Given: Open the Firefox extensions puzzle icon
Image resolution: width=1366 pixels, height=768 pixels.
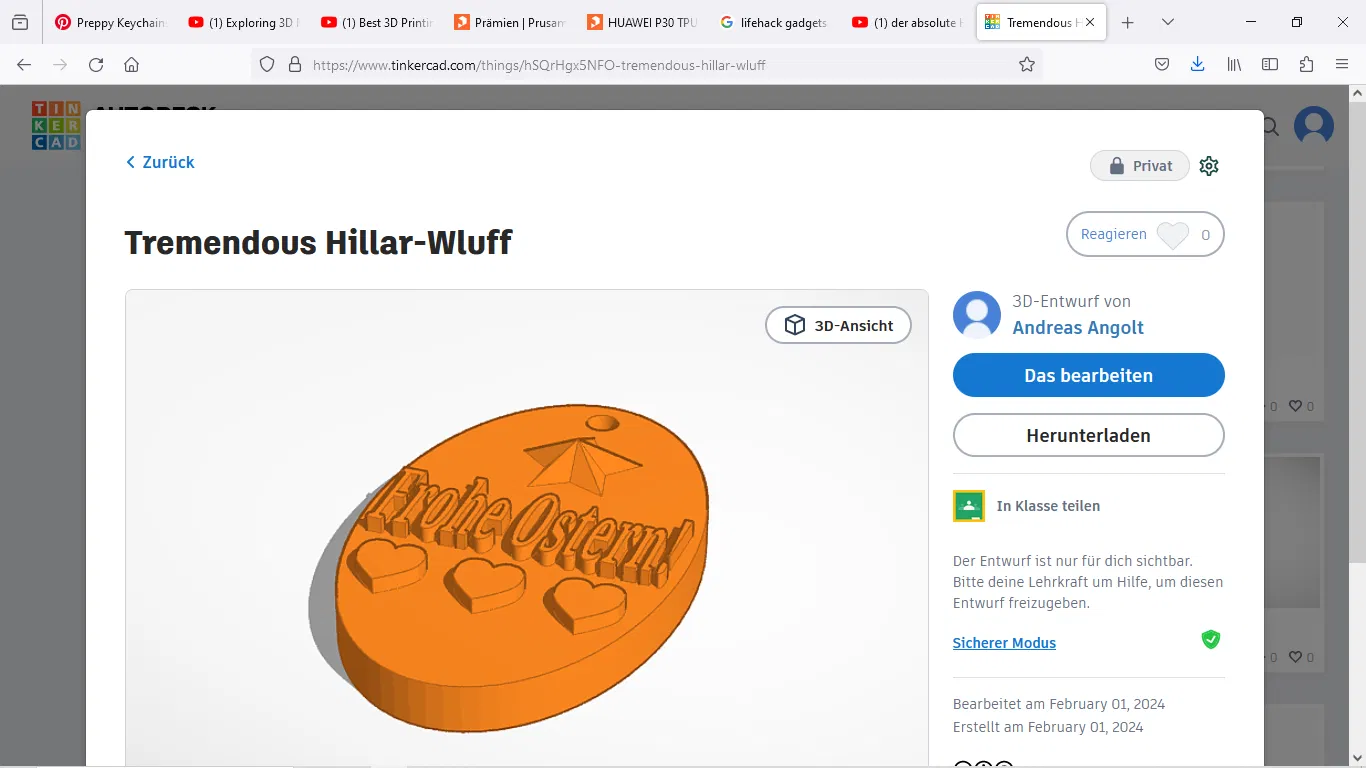Looking at the screenshot, I should pyautogui.click(x=1306, y=64).
